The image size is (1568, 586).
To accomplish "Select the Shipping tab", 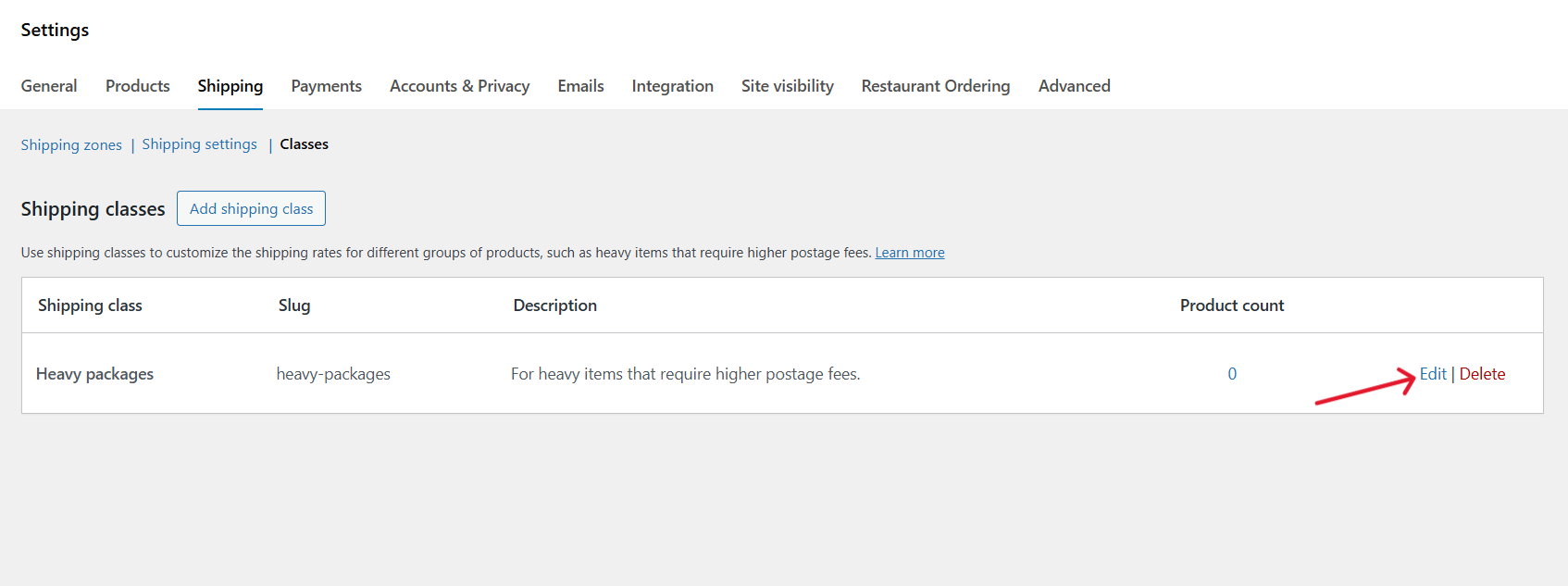I will pos(230,86).
